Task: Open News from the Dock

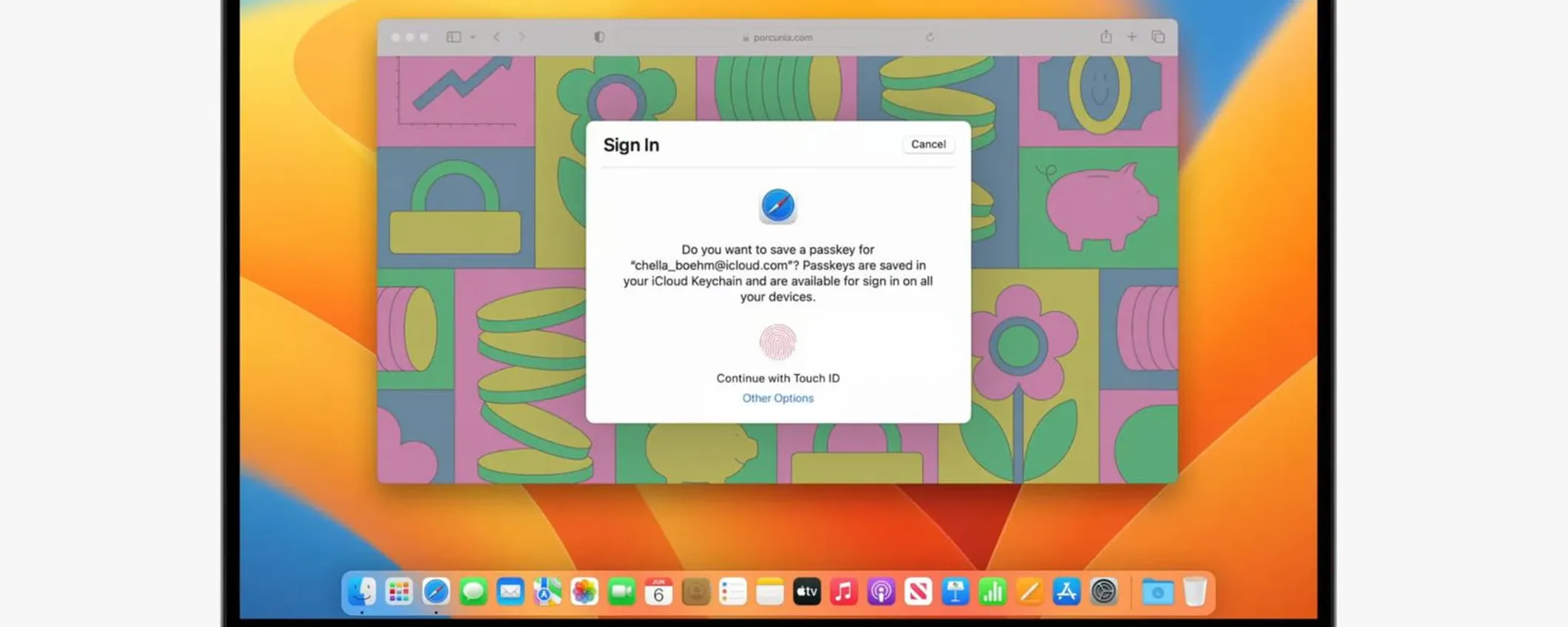Action: 918,592
